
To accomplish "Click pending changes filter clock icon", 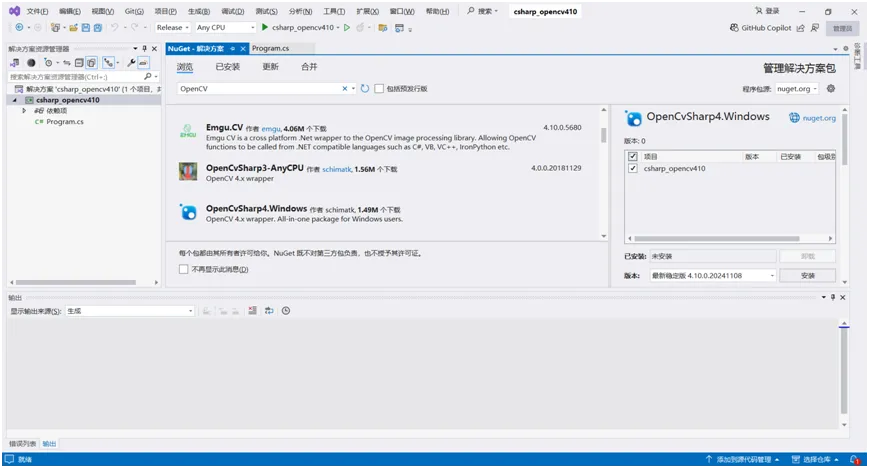I will (x=48, y=63).
